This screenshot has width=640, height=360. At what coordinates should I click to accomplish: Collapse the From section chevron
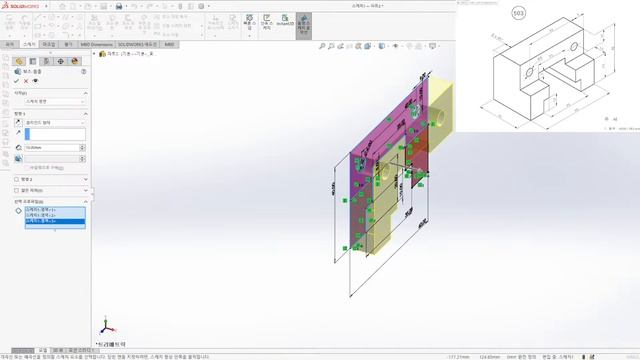[86, 93]
